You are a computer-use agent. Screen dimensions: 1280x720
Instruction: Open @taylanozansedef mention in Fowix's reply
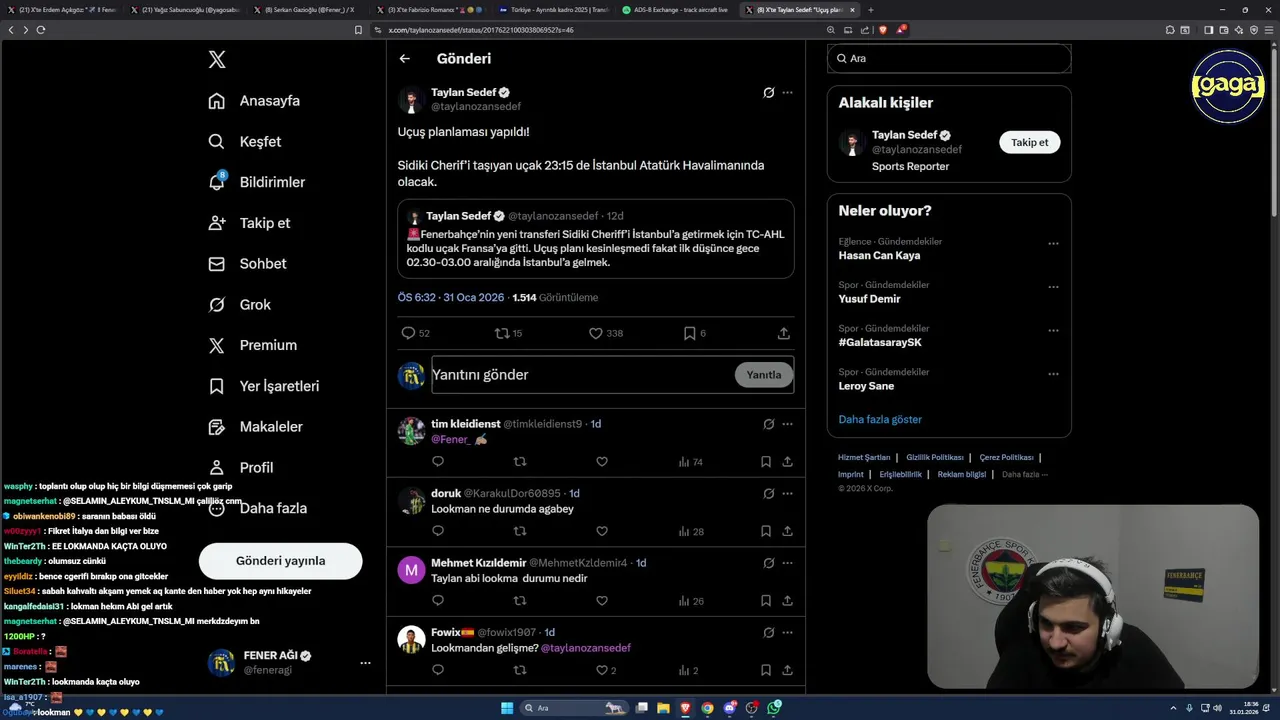pyautogui.click(x=586, y=648)
